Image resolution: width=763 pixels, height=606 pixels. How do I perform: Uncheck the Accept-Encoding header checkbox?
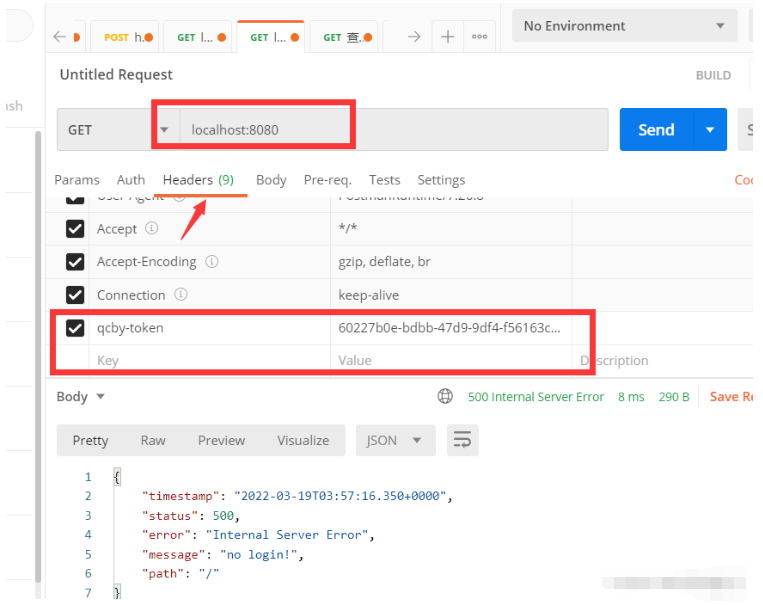tap(75, 262)
